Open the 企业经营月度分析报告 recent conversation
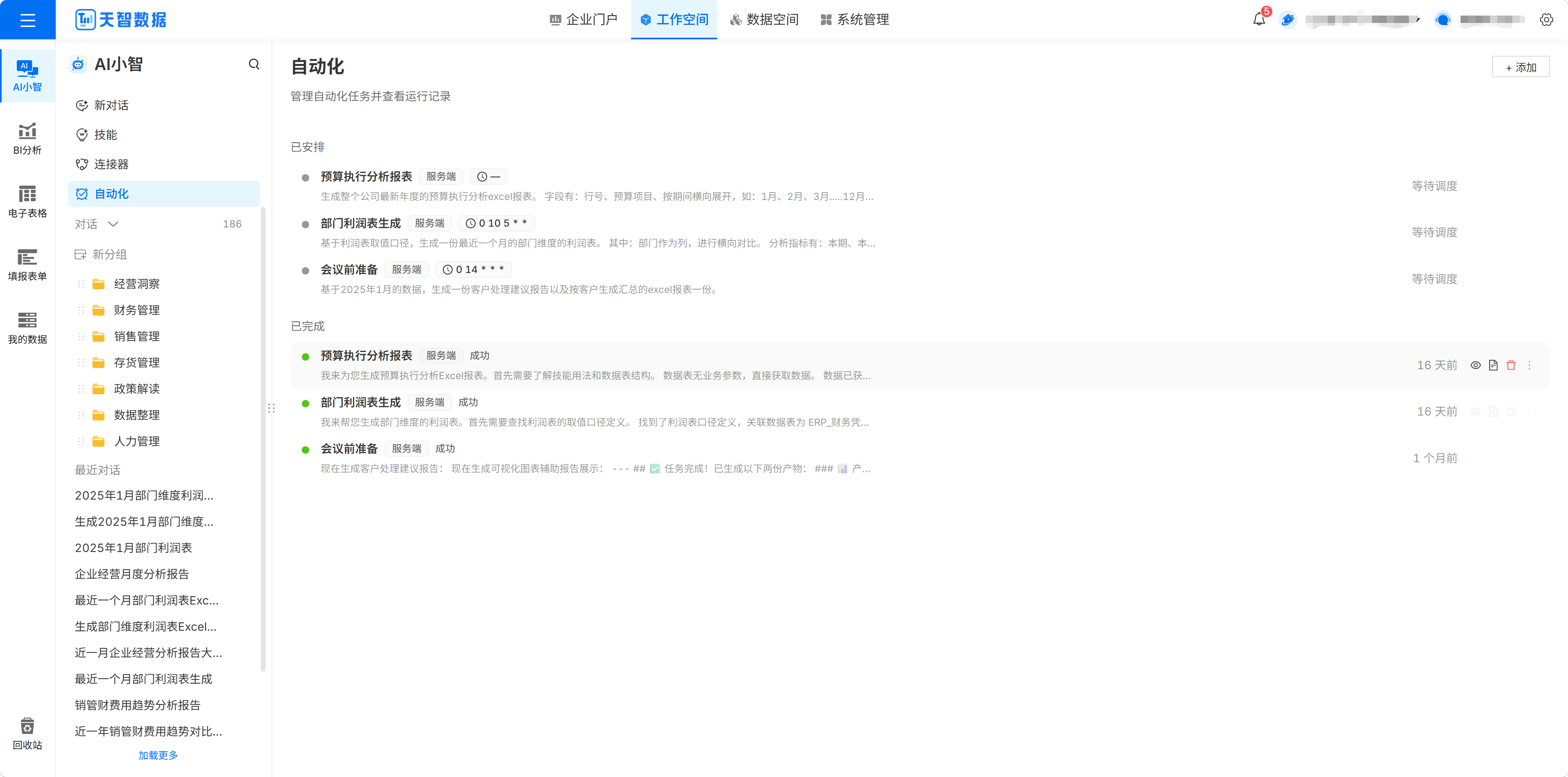This screenshot has width=1568, height=777. (132, 574)
